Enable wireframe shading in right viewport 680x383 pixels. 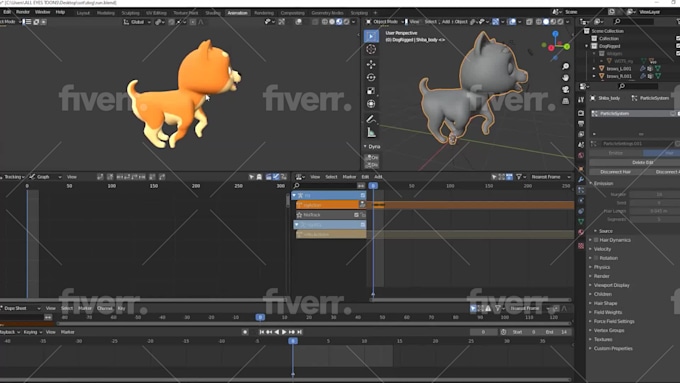click(x=539, y=21)
